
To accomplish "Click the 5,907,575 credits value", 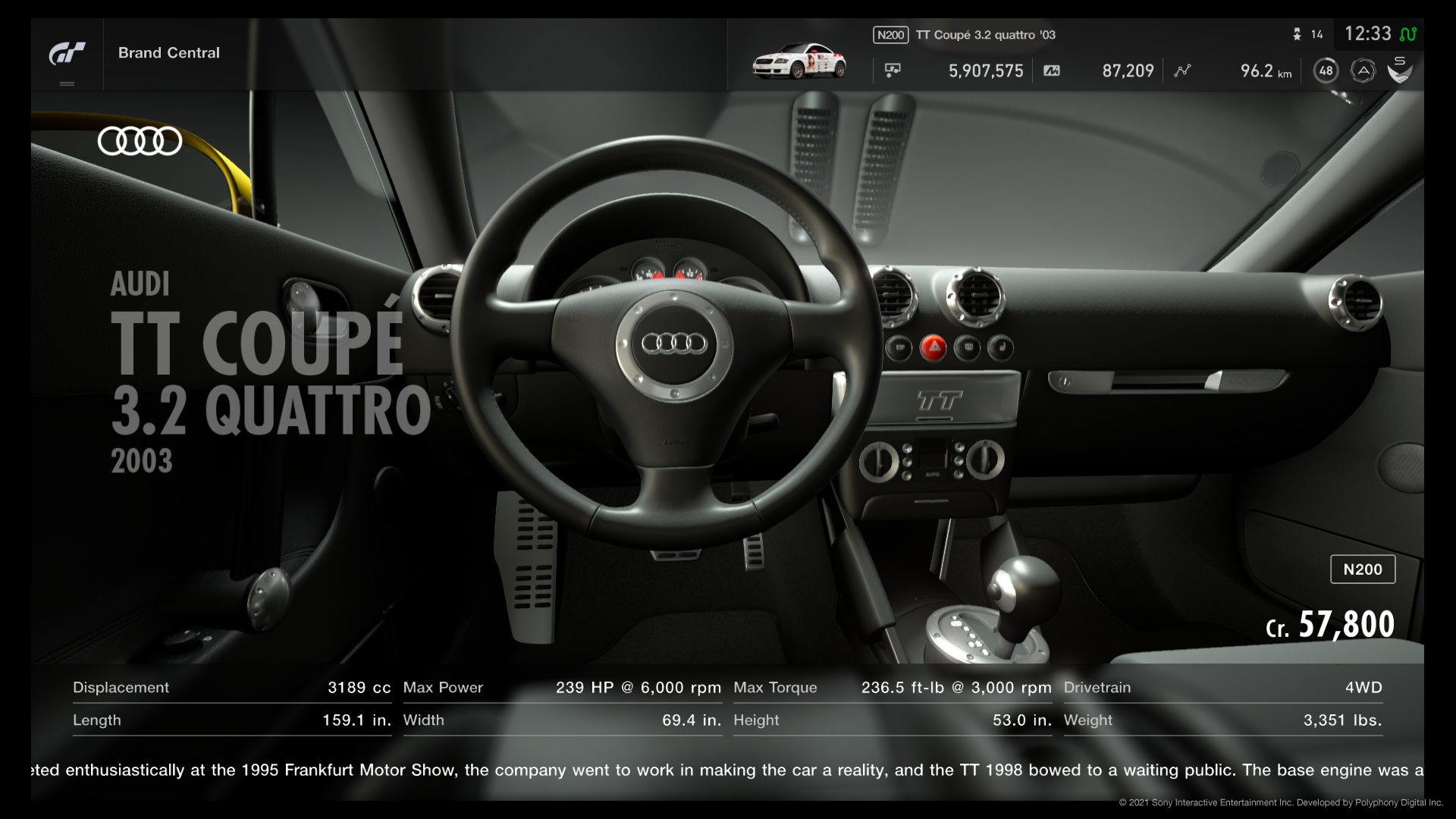I will pos(986,71).
